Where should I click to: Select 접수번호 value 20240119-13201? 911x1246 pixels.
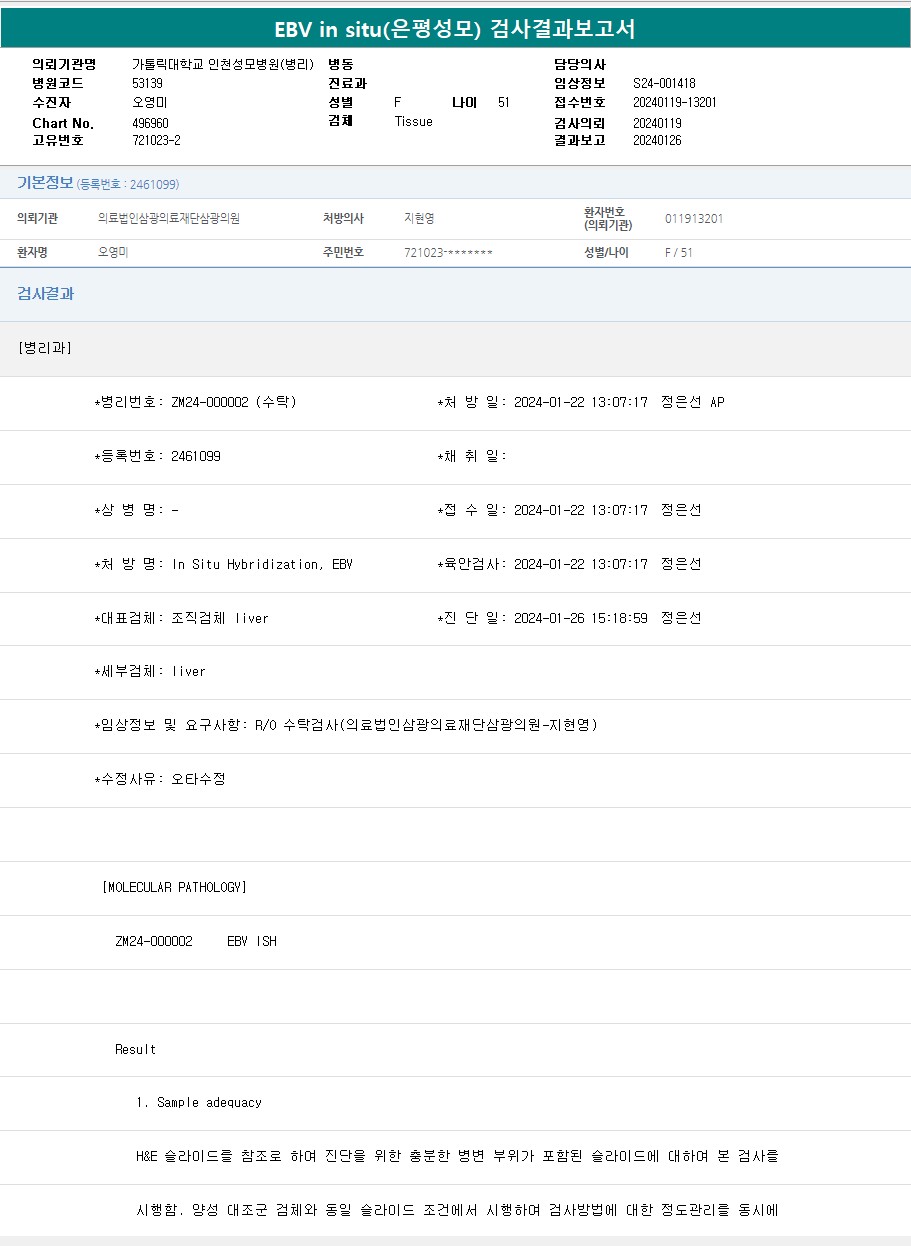(x=674, y=102)
